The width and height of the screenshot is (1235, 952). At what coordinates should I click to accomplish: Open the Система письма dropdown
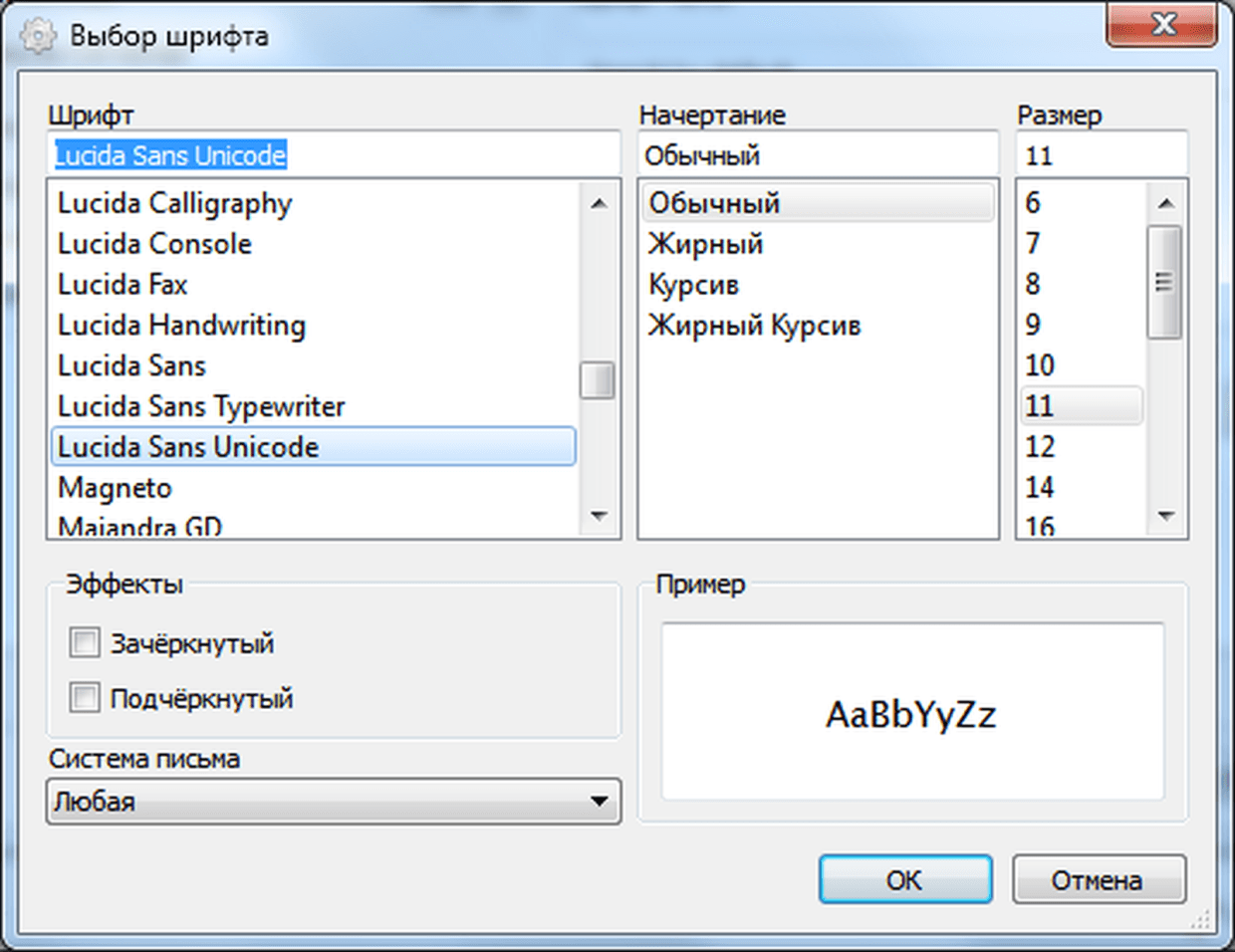click(x=333, y=802)
